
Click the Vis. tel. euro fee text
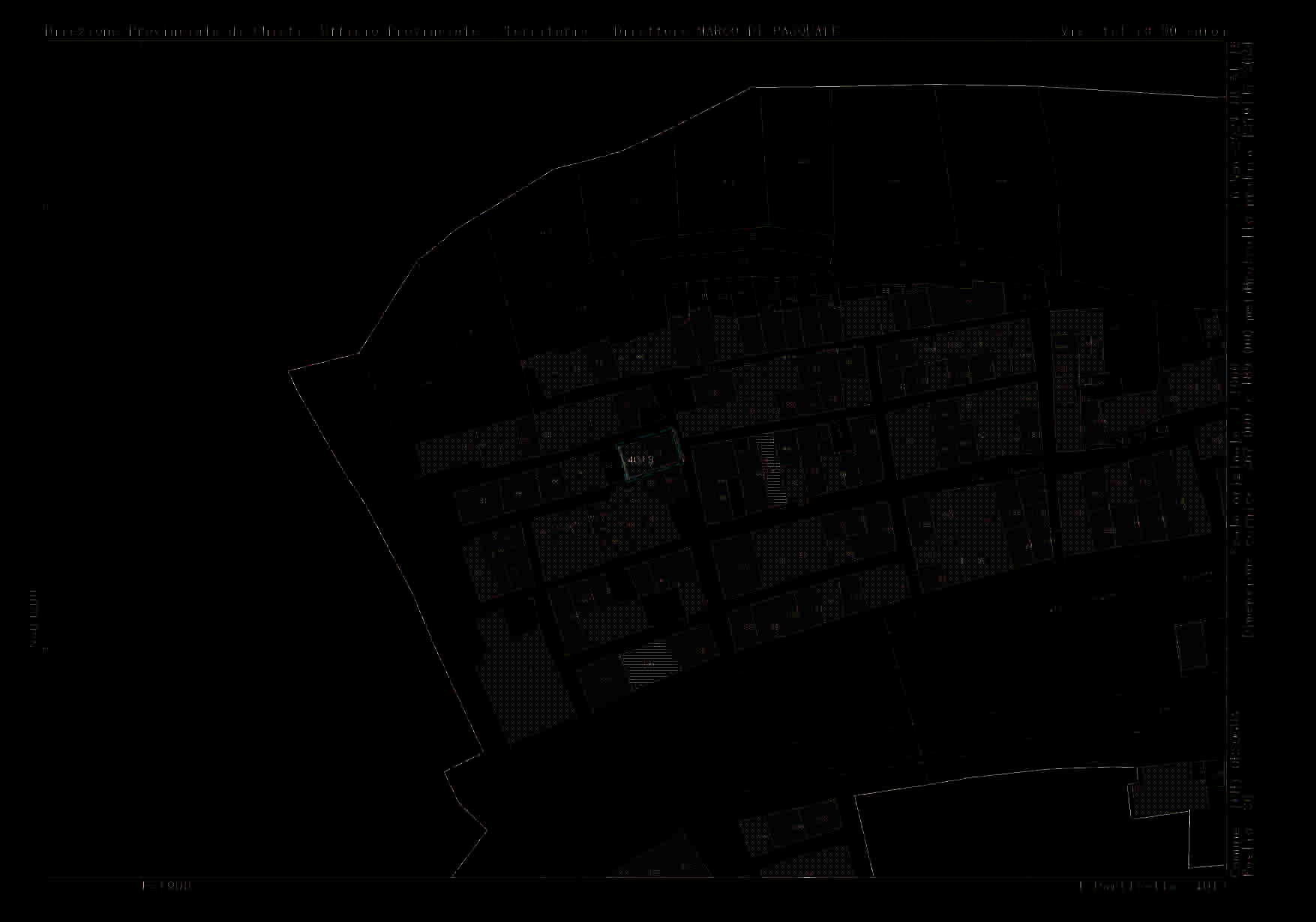coord(1142,32)
